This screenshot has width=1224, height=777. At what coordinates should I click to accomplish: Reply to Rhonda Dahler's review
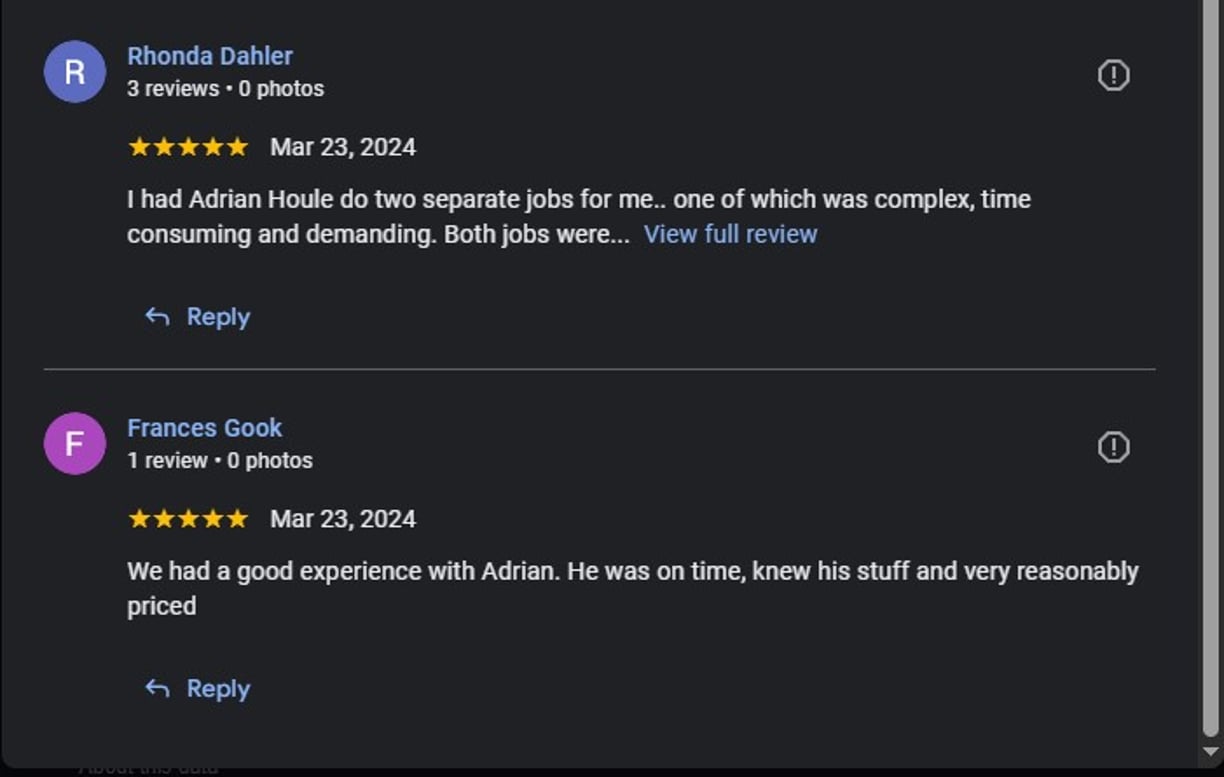click(x=198, y=317)
